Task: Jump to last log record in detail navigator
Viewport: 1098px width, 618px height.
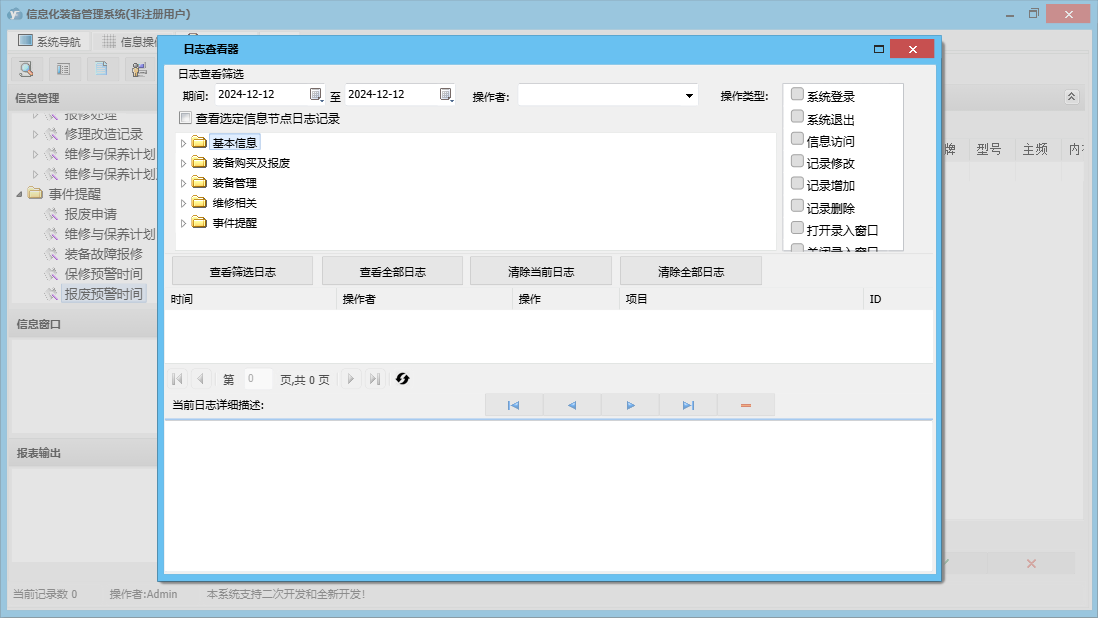Action: (688, 405)
